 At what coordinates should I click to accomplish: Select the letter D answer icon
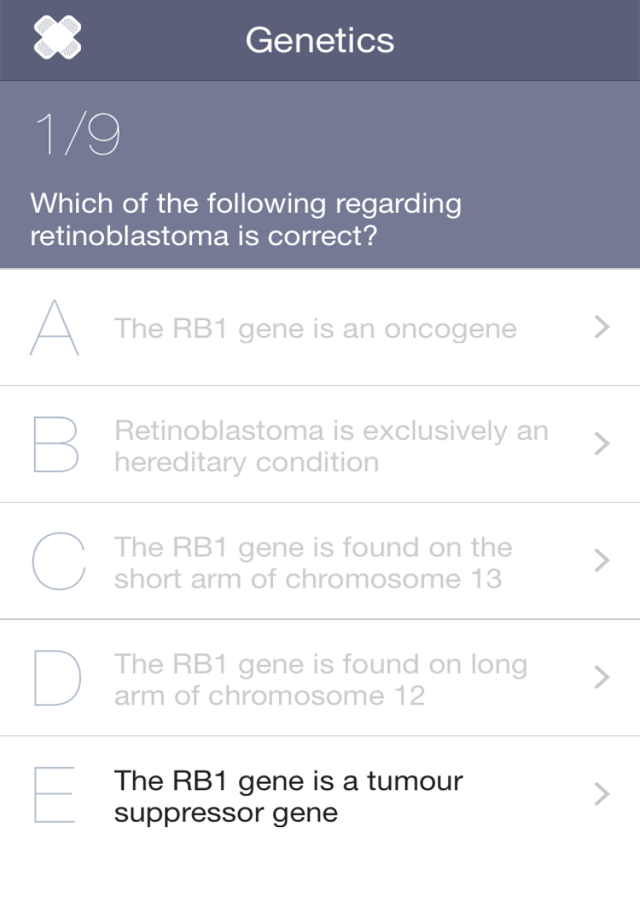pyautogui.click(x=55, y=678)
